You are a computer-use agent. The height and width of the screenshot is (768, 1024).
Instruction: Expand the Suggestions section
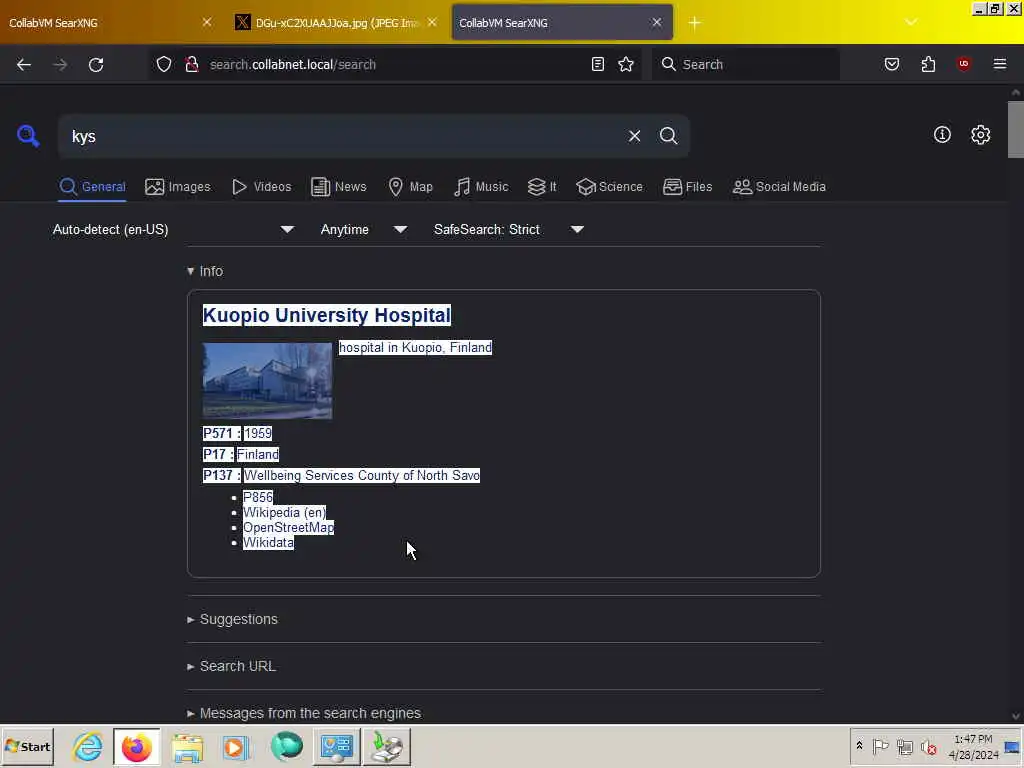tap(232, 619)
